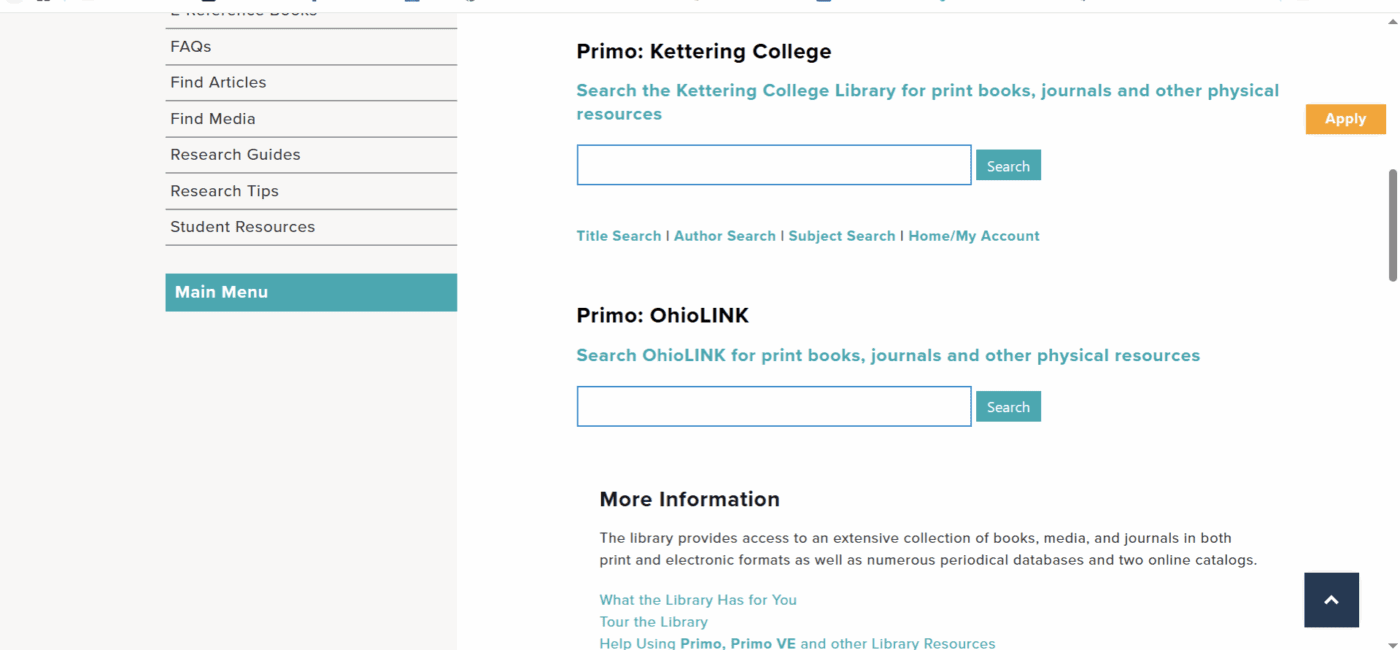The width and height of the screenshot is (1400, 650).
Task: Open the Subject Search link
Action: coord(841,236)
